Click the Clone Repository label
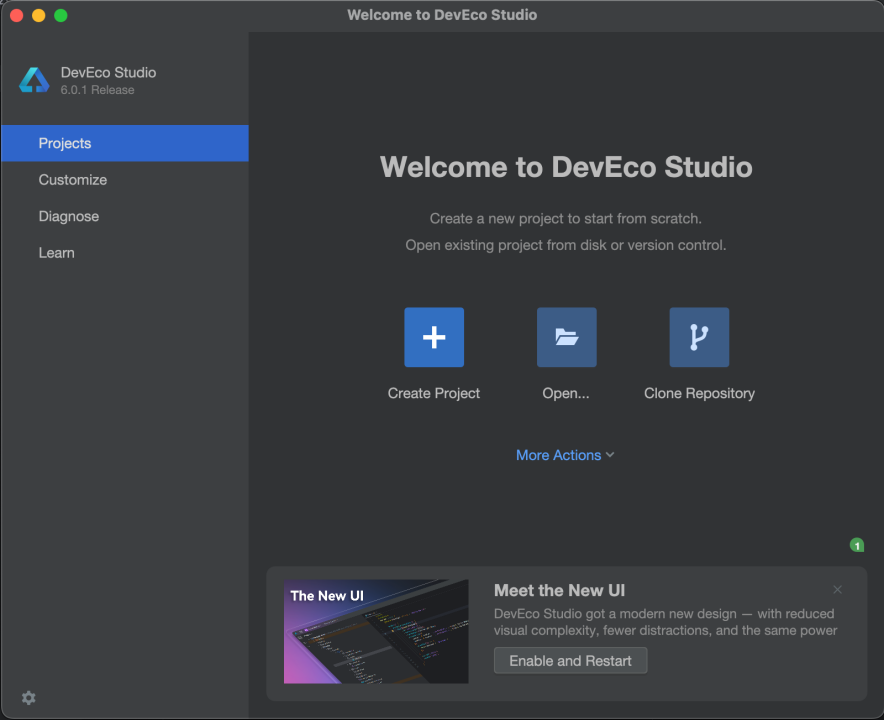The height and width of the screenshot is (720, 884). click(699, 393)
